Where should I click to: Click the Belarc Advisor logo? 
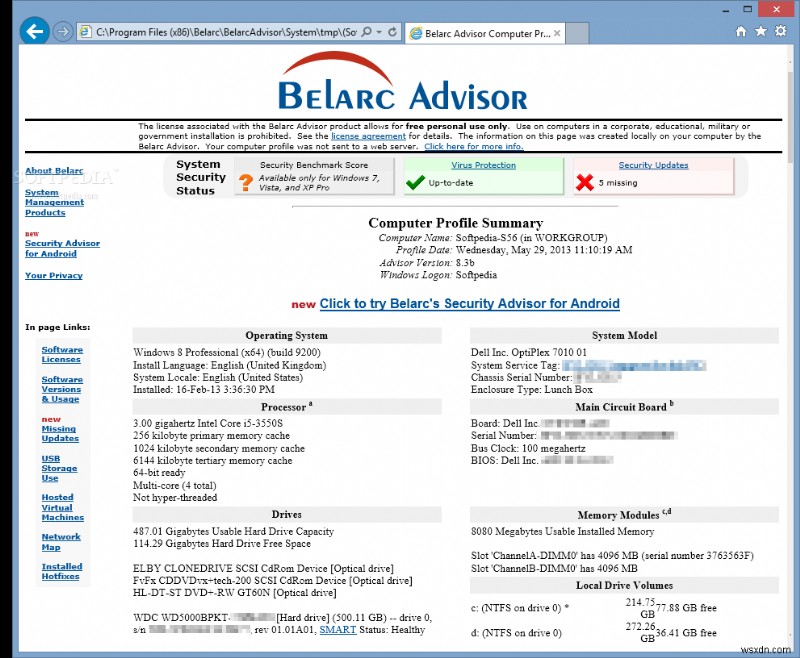coord(403,82)
